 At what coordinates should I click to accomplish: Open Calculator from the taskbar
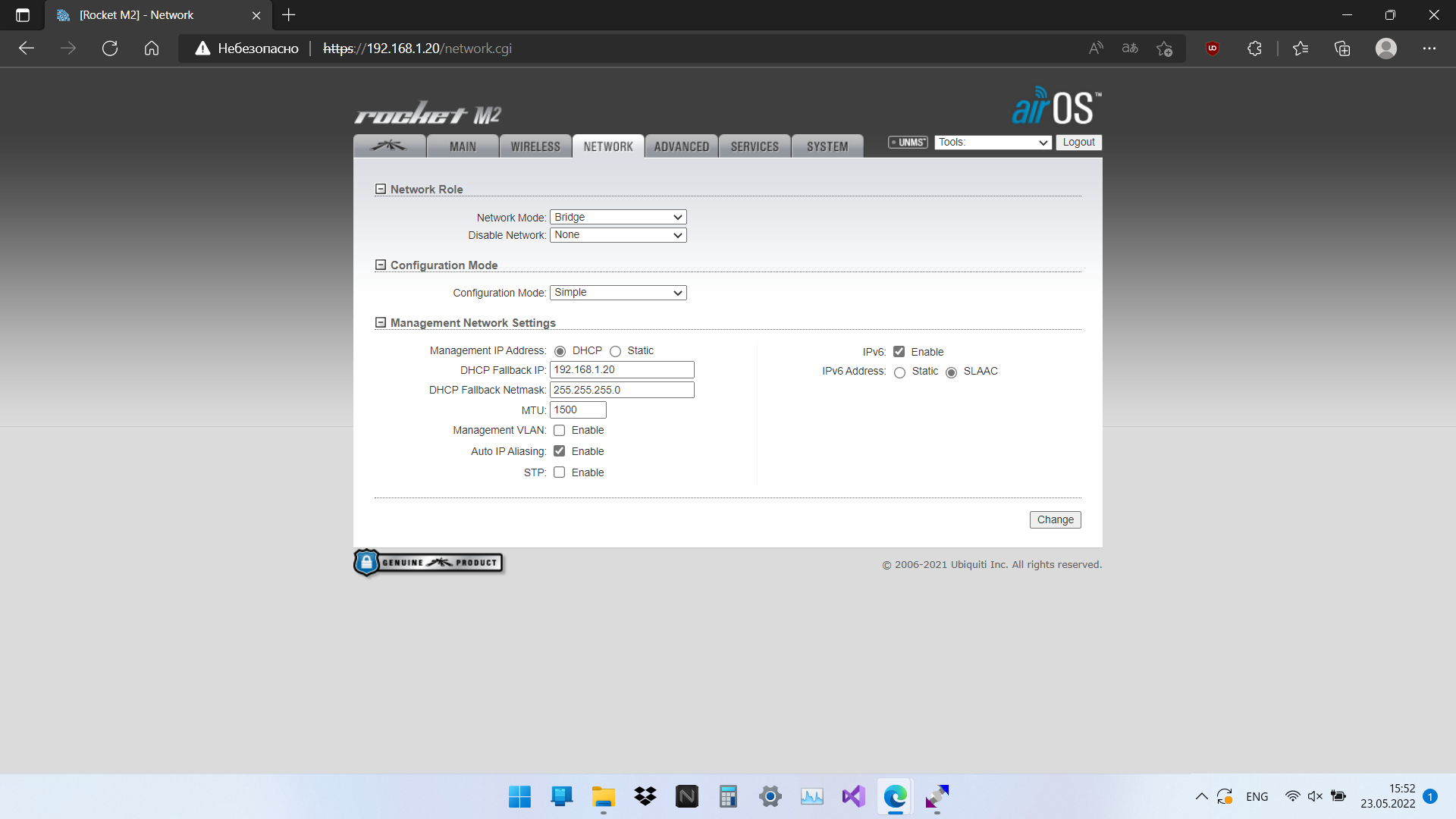[729, 796]
